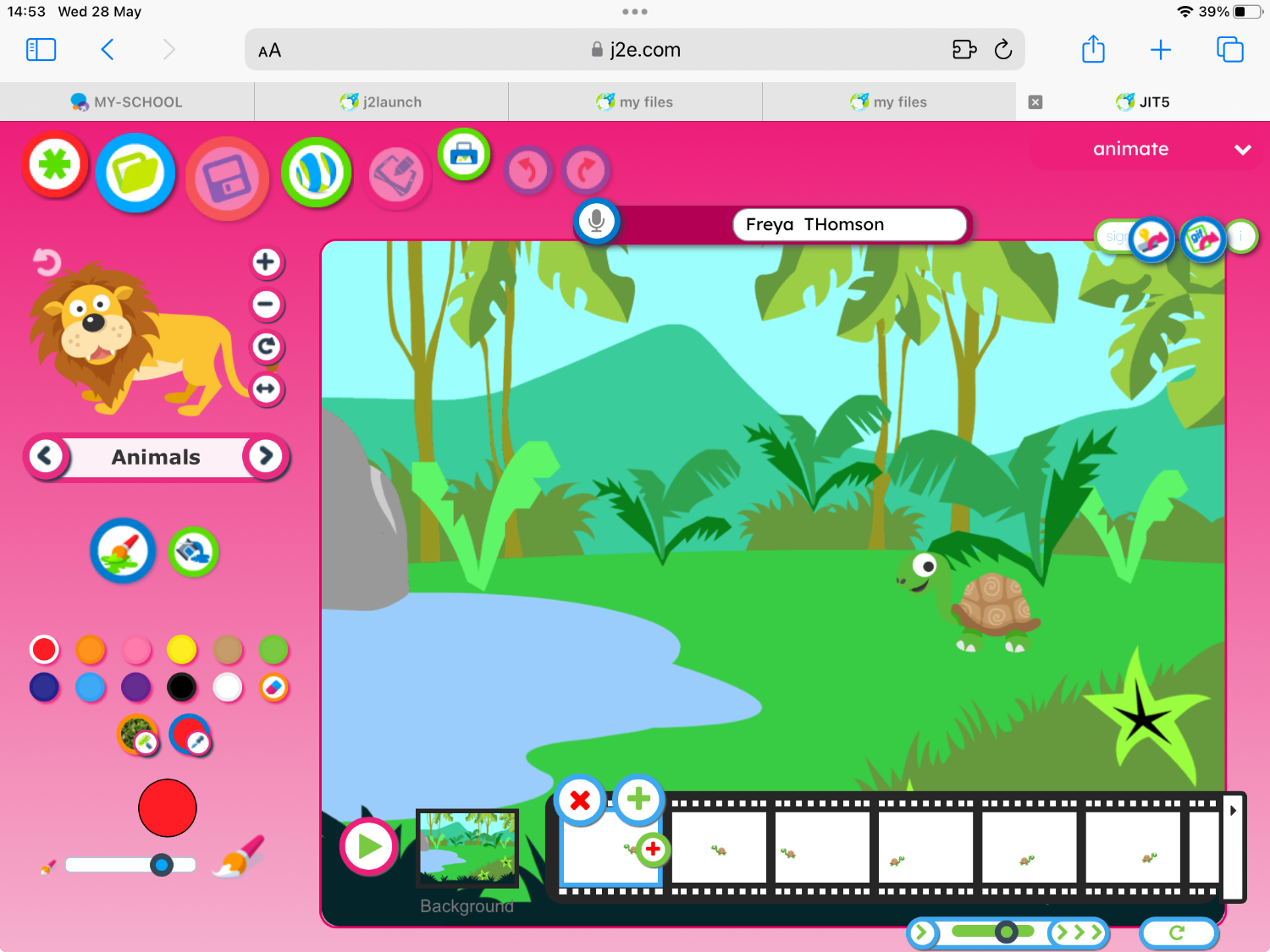Click the round info button at top right
The image size is (1270, 952).
[1241, 237]
